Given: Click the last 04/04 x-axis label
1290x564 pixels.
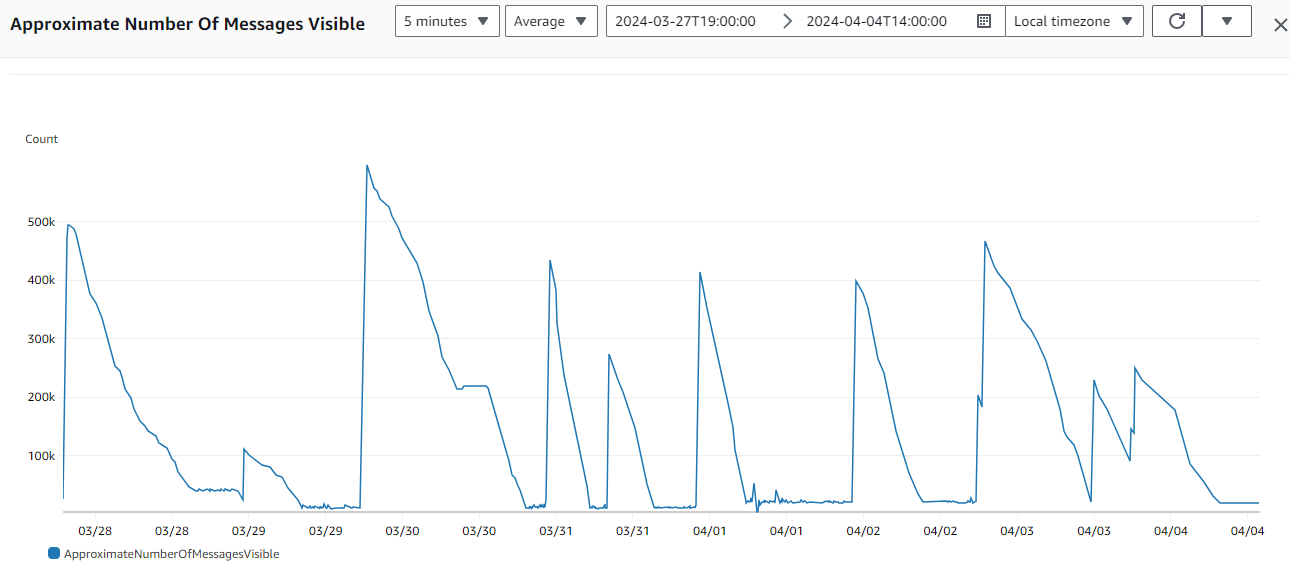Looking at the screenshot, I should pos(1247,531).
